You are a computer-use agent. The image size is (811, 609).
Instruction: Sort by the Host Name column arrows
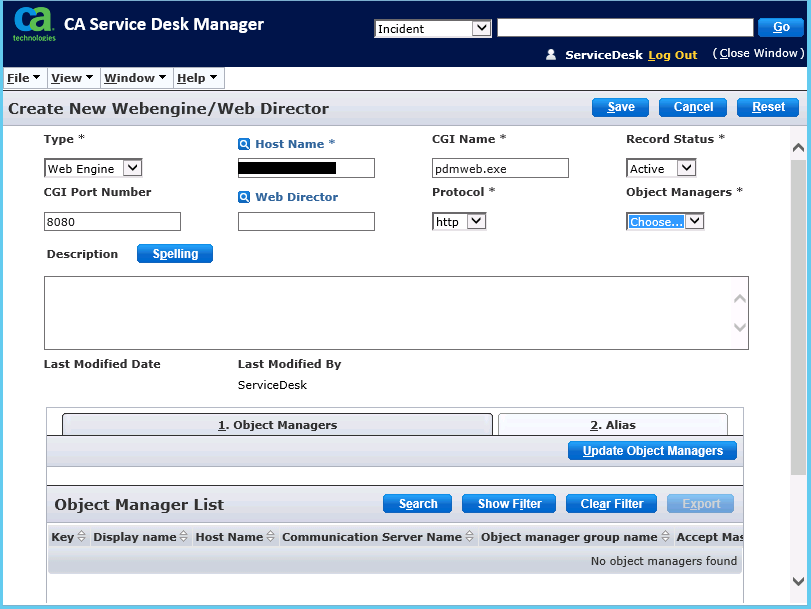click(x=271, y=537)
